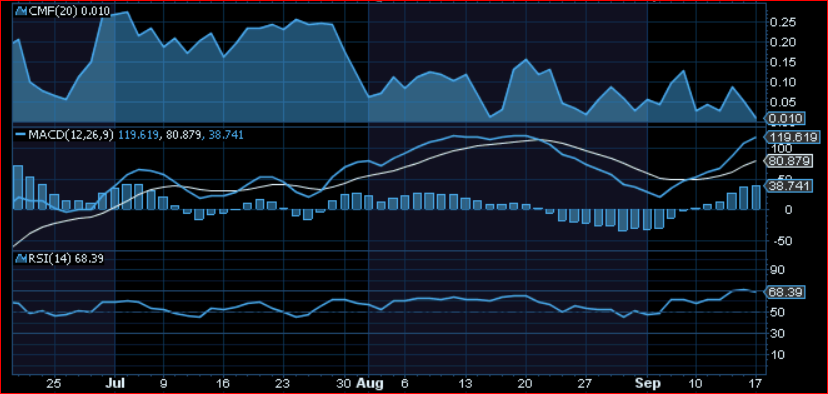Click the 23 date label on the axis
The width and height of the screenshot is (828, 394).
[283, 383]
